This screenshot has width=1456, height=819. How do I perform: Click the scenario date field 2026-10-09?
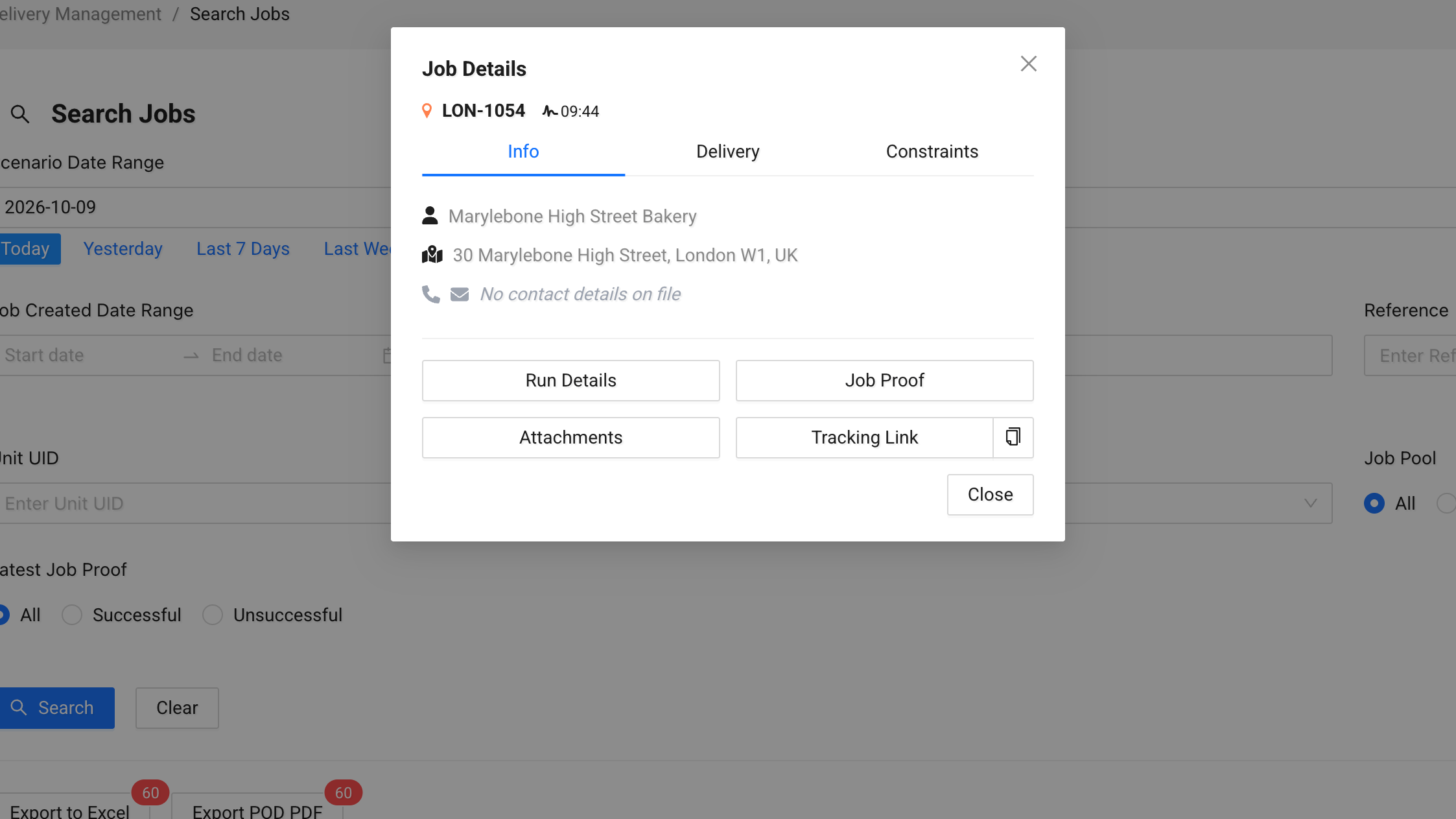tap(194, 208)
